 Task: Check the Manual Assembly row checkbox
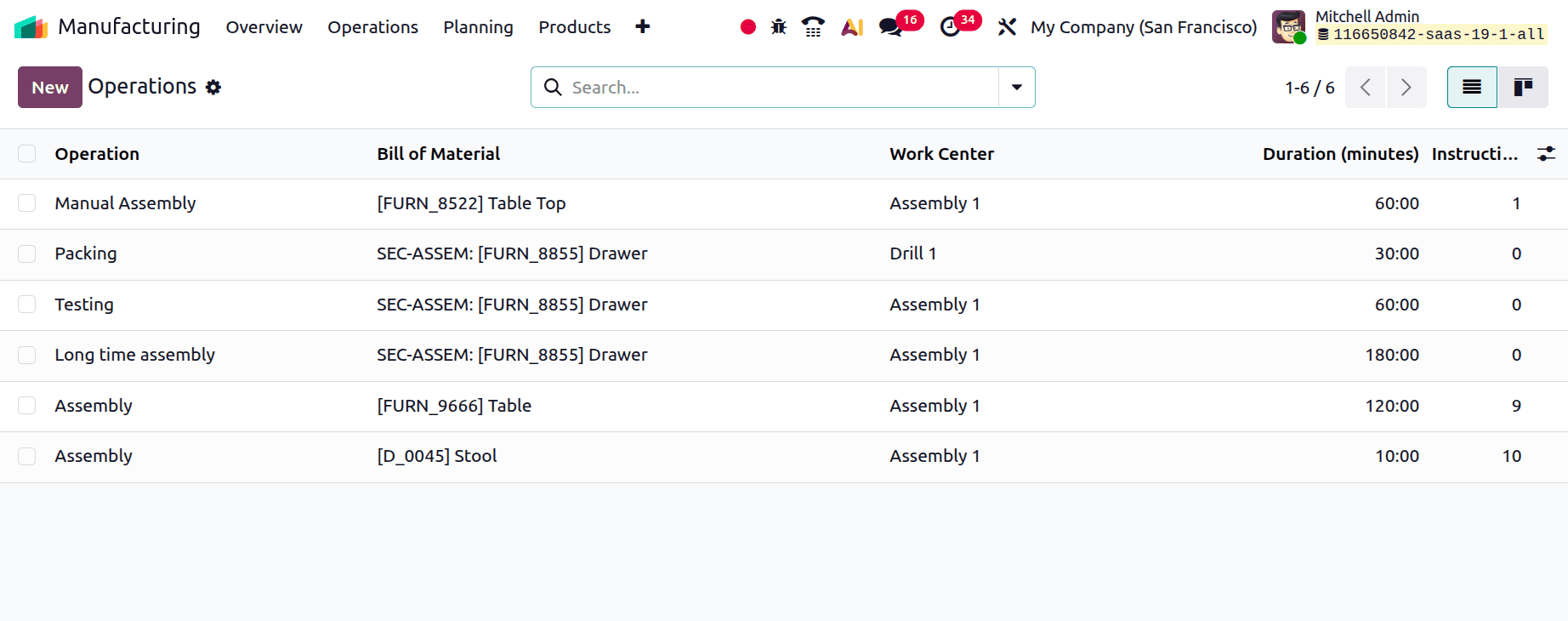tap(27, 202)
